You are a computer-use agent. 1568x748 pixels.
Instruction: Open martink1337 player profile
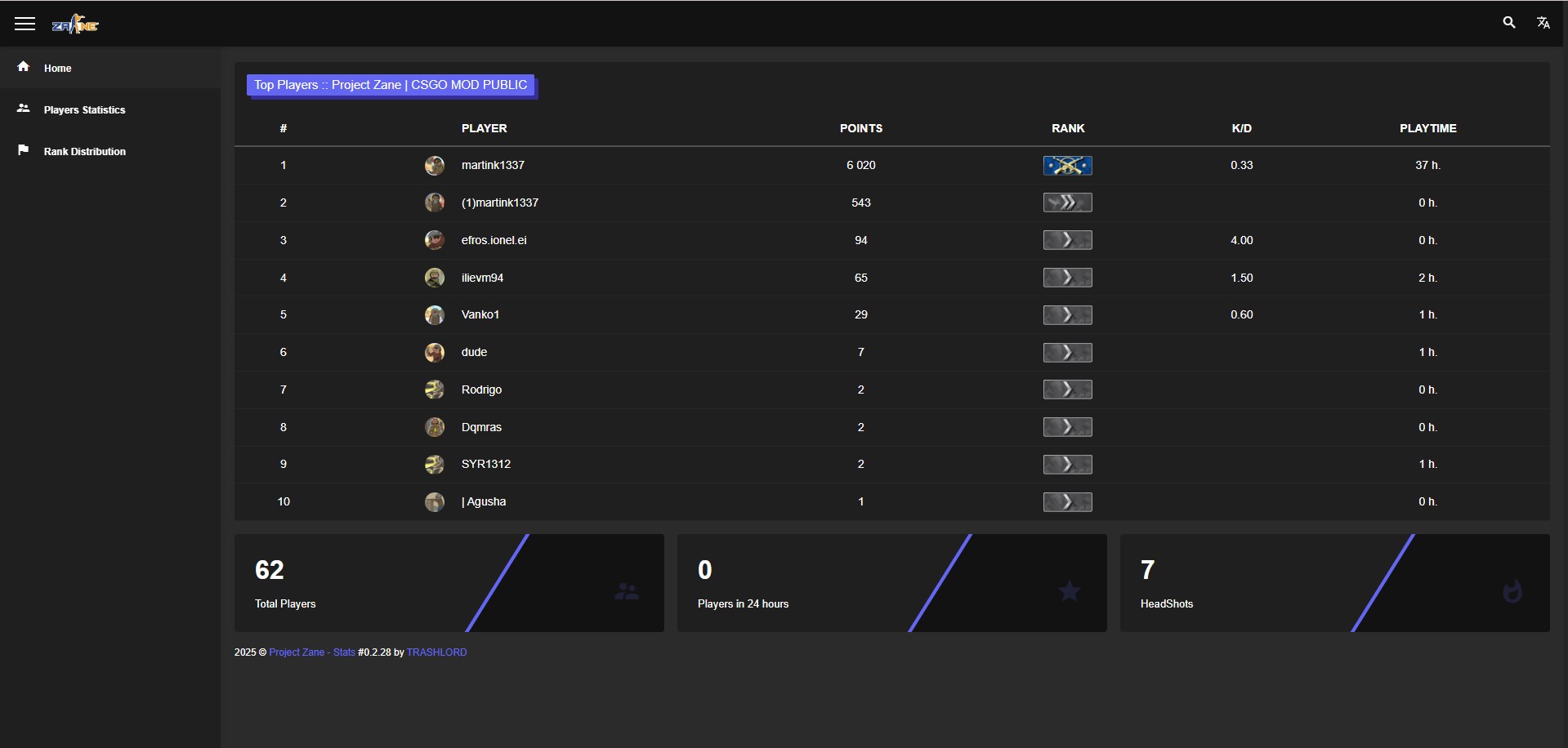point(493,166)
